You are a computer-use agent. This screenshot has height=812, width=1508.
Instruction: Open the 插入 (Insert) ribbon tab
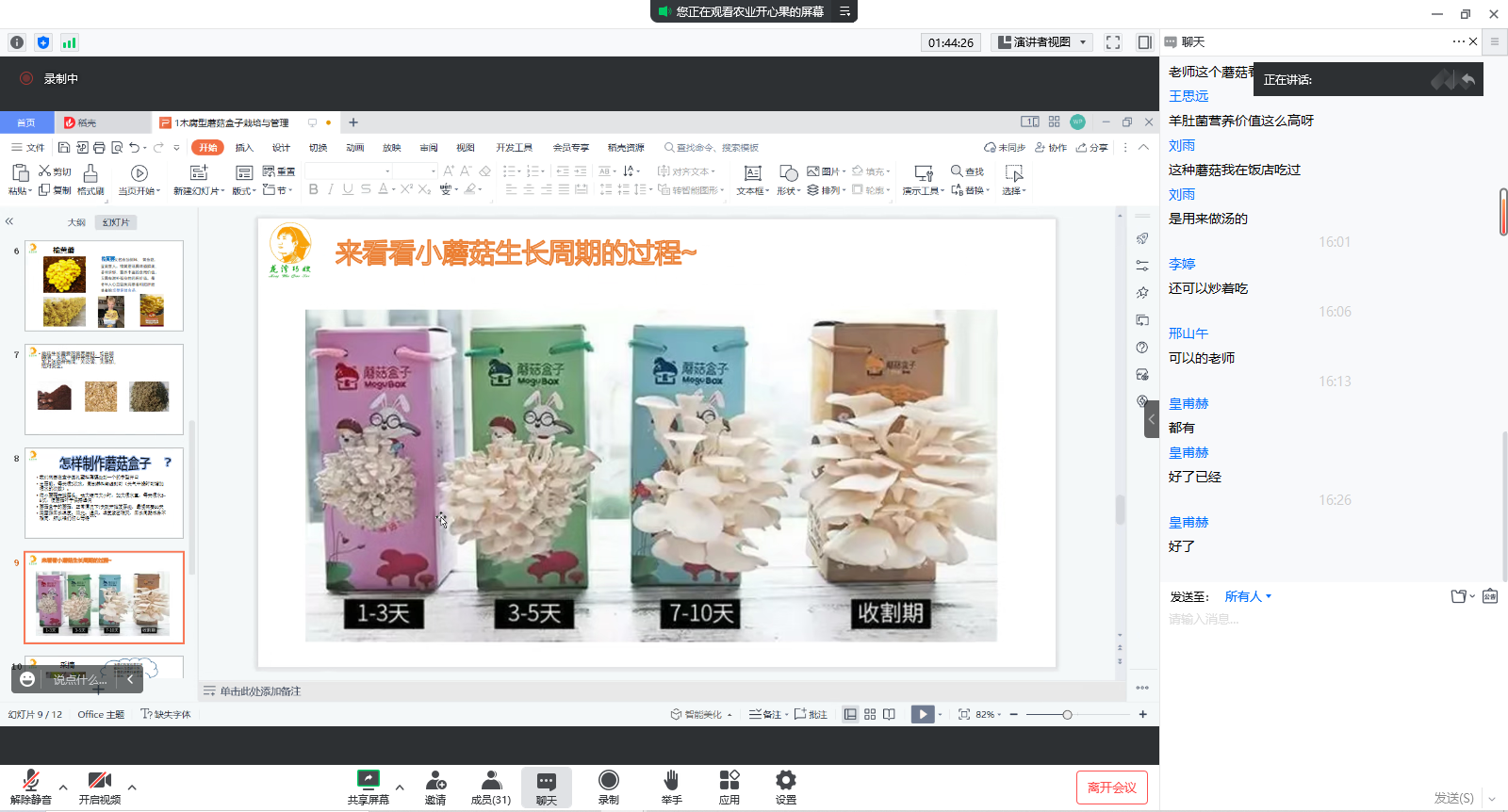click(x=244, y=148)
